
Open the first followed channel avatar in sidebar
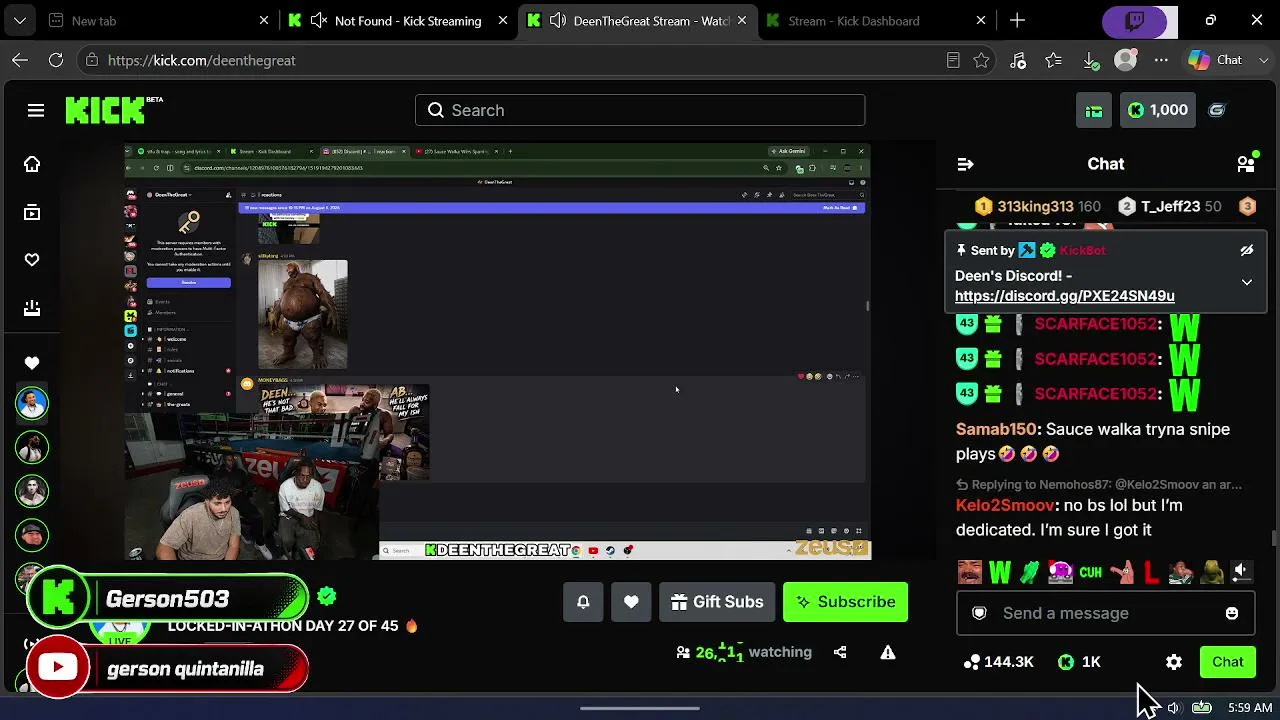(x=32, y=402)
